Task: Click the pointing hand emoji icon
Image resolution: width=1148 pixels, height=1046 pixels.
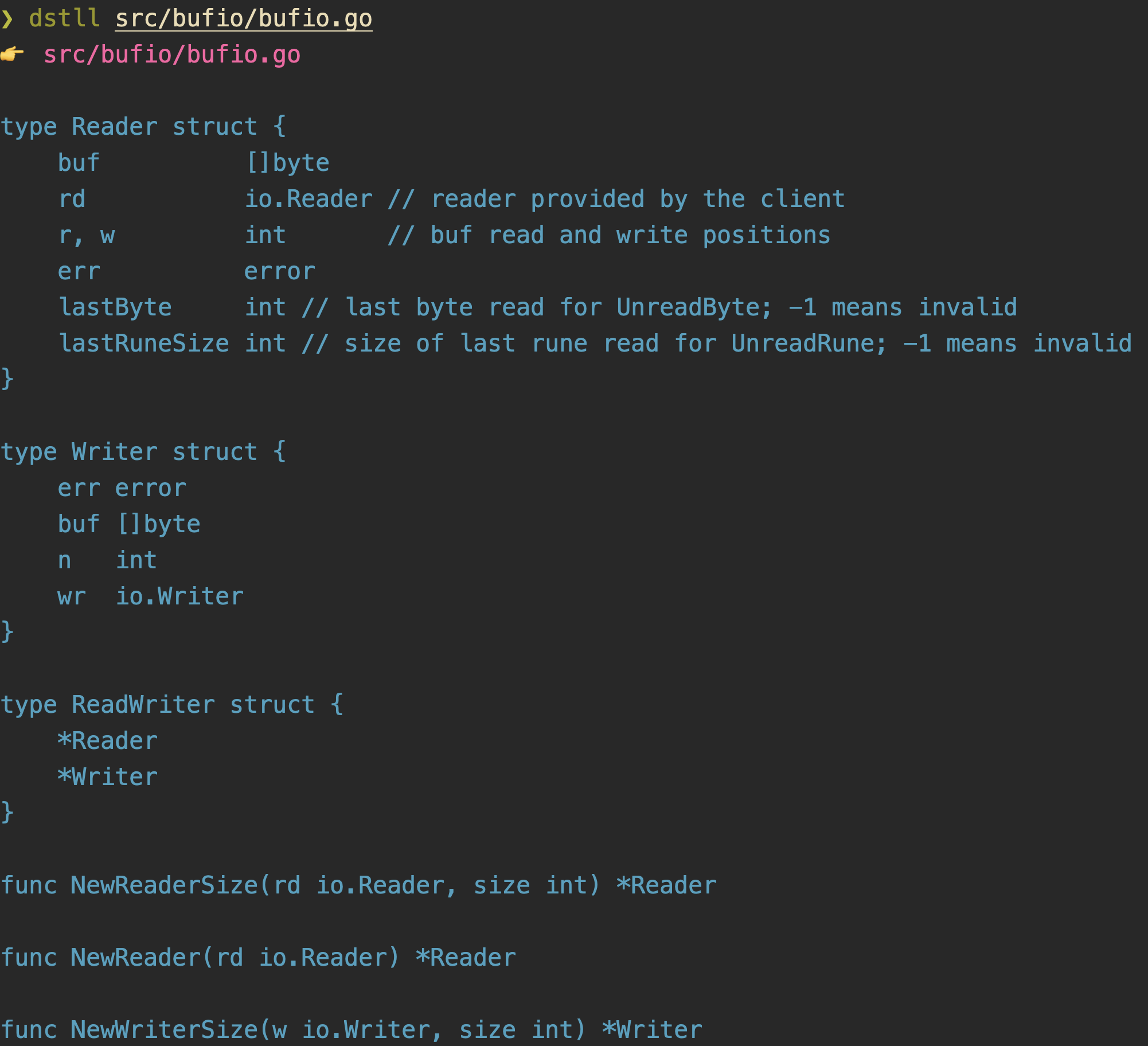Action: [12, 54]
